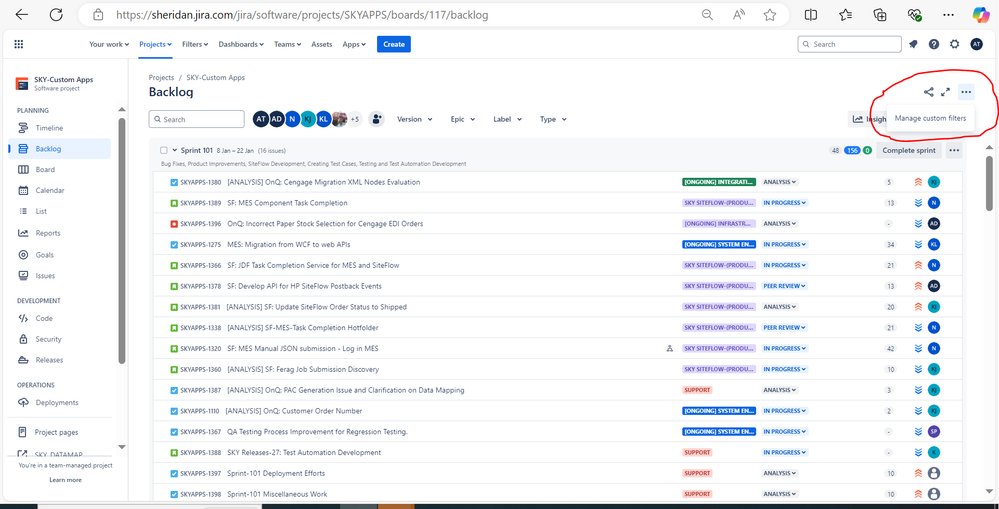The image size is (999, 509).
Task: Click the SKY-Custom Apps breadcrumb link
Action: point(215,78)
